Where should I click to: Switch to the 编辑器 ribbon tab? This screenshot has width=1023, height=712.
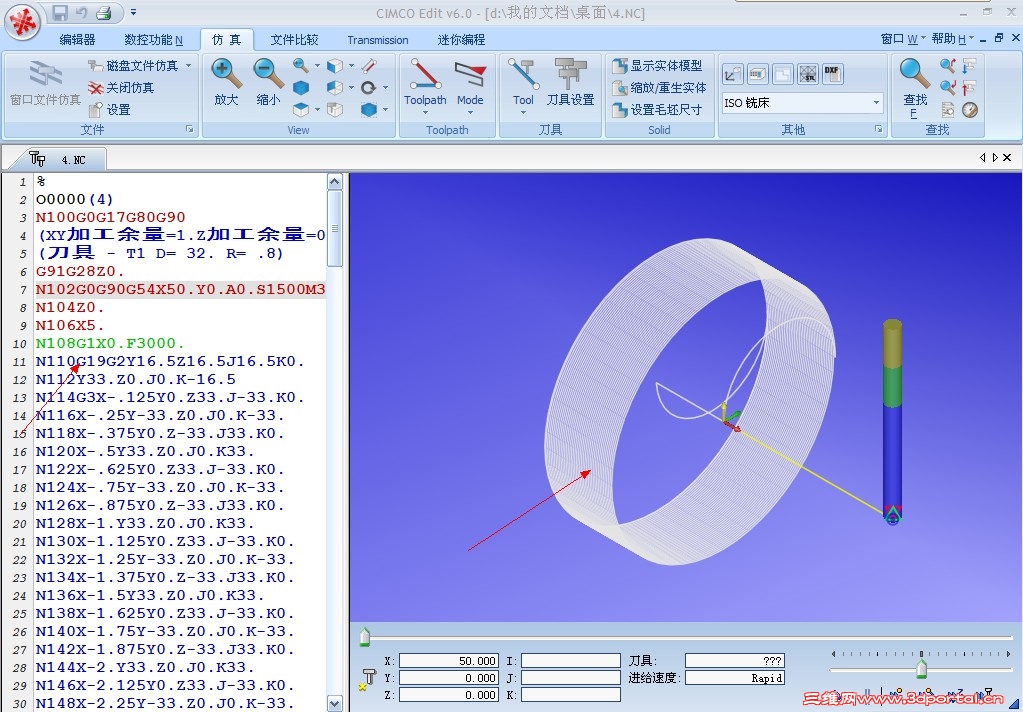tap(78, 40)
